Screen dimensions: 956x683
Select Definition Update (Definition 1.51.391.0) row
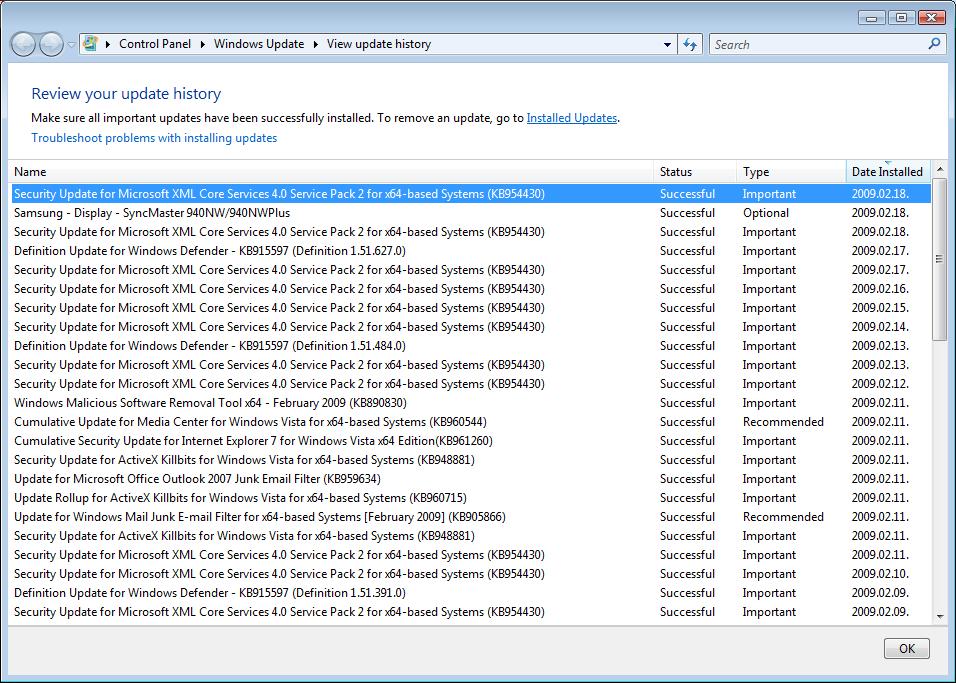[x=471, y=593]
